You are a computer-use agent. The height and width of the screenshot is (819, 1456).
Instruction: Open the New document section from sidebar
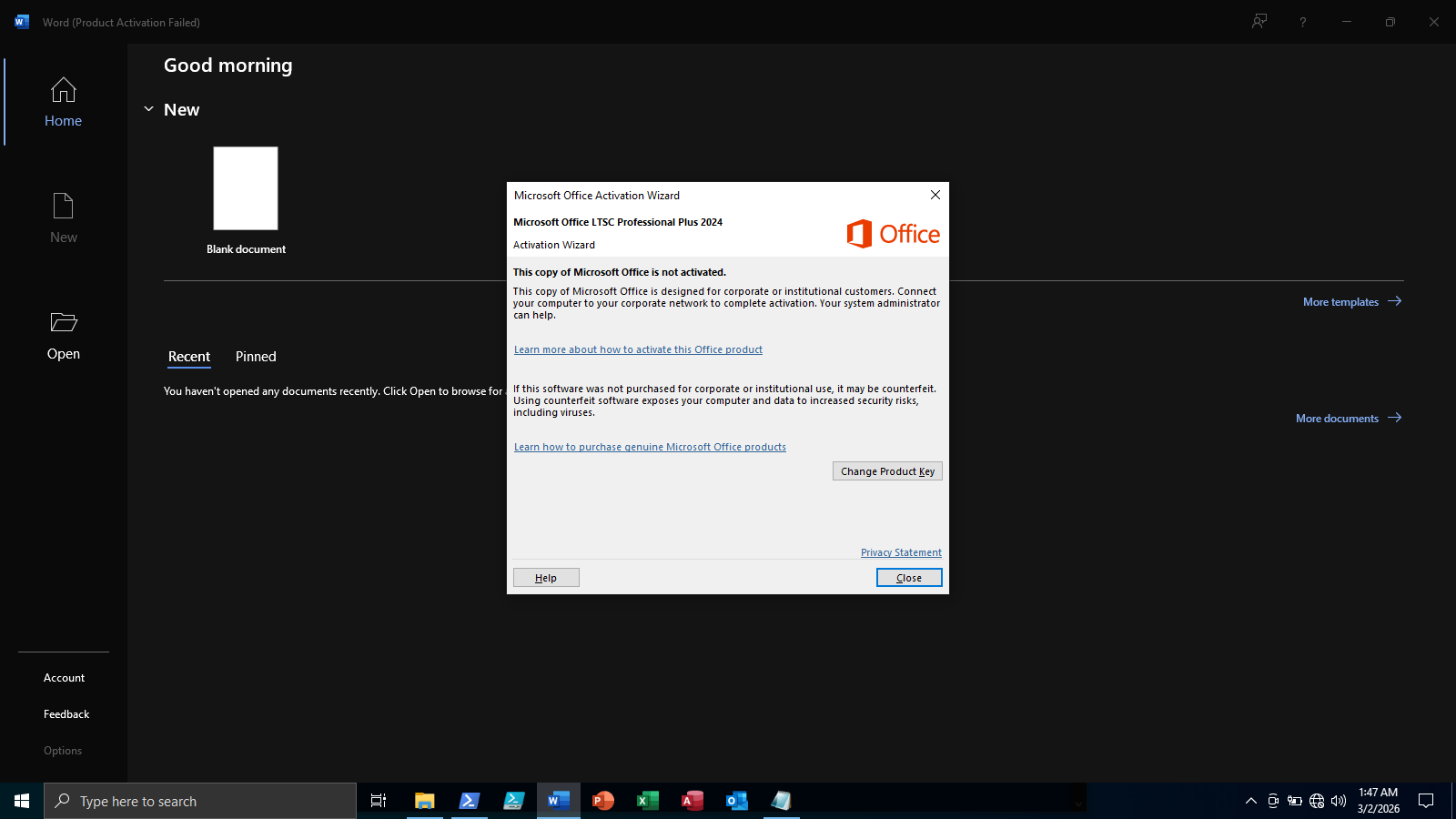[x=63, y=217]
